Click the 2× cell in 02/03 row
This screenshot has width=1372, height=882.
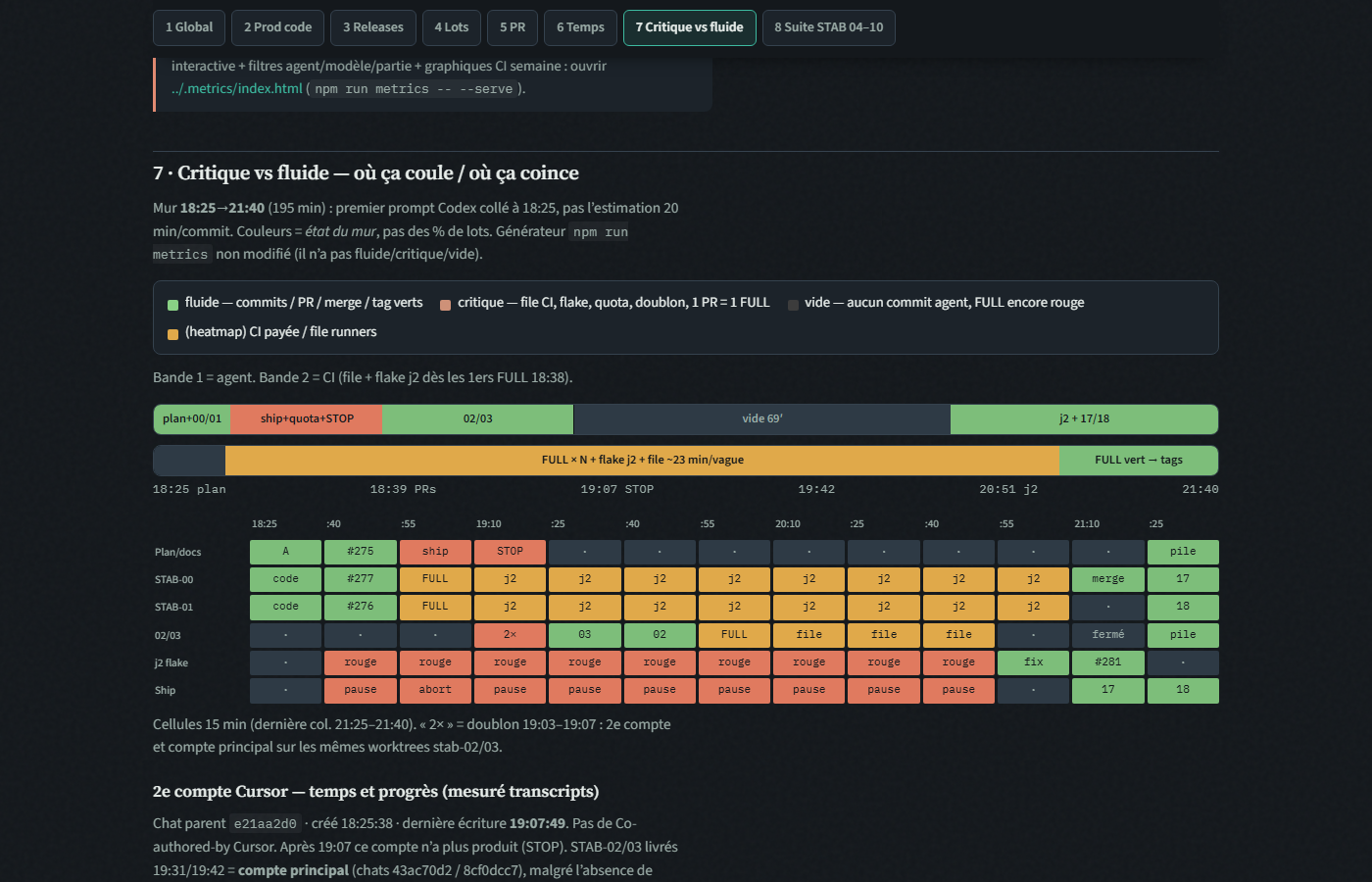click(x=510, y=635)
